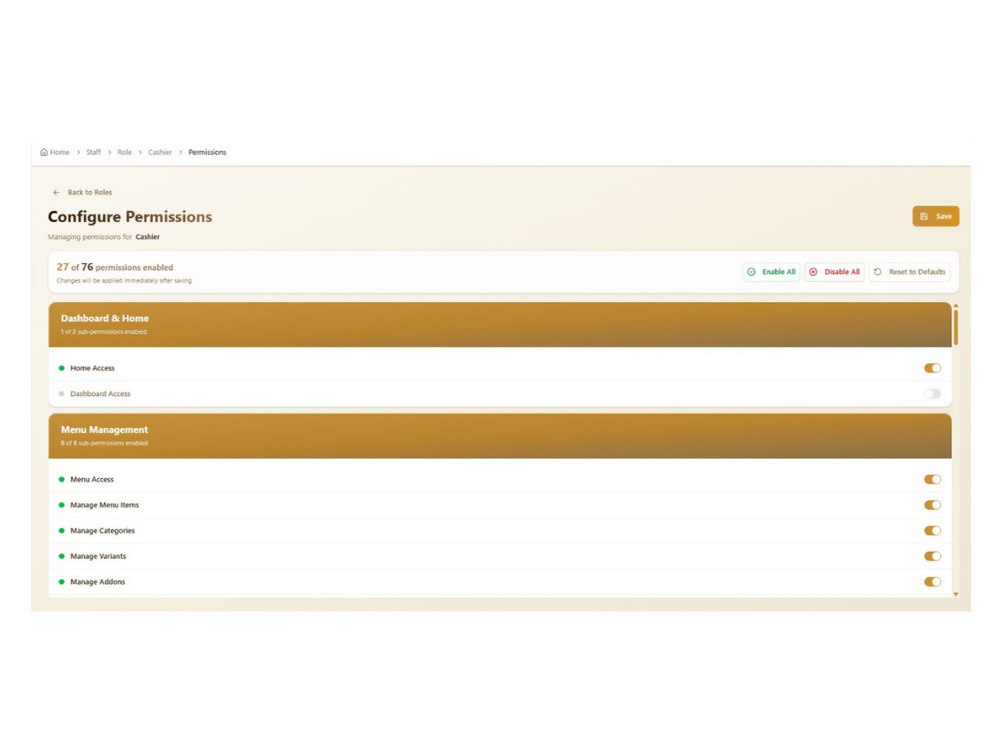1000x750 pixels.
Task: Toggle the Manage Categories switch
Action: 932,531
